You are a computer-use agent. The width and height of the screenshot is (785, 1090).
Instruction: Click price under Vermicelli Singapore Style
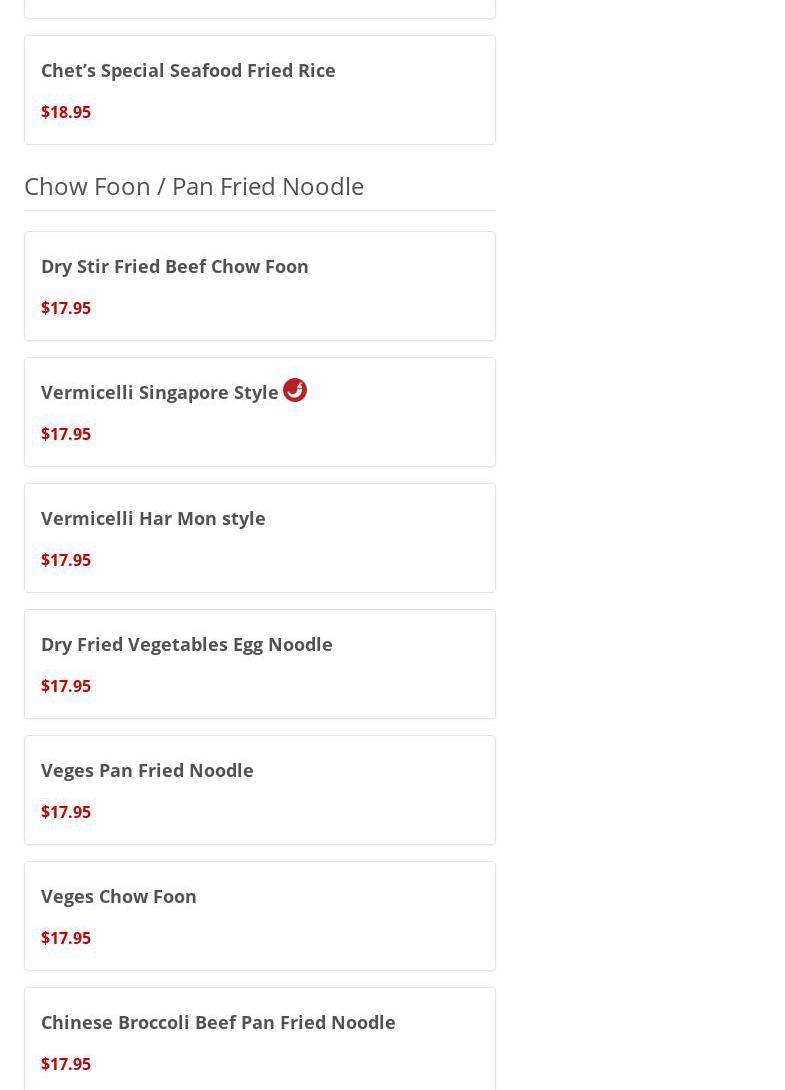tap(66, 434)
